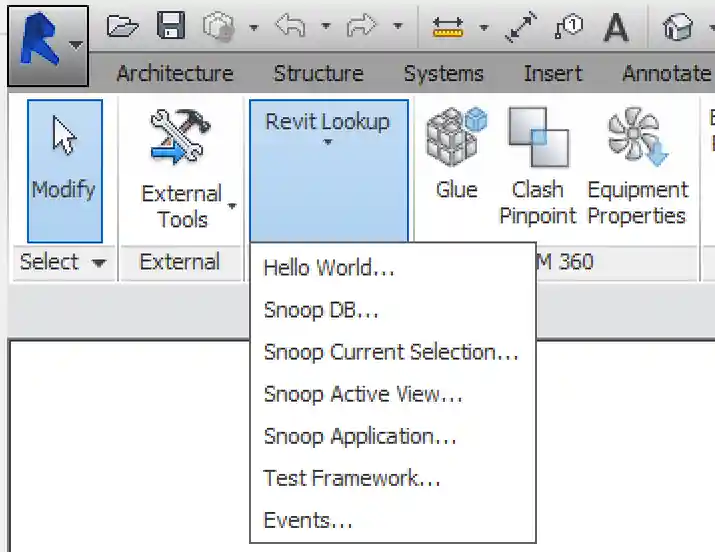This screenshot has height=552, width=715.
Task: Click the Text tool letter A icon
Action: click(x=616, y=27)
